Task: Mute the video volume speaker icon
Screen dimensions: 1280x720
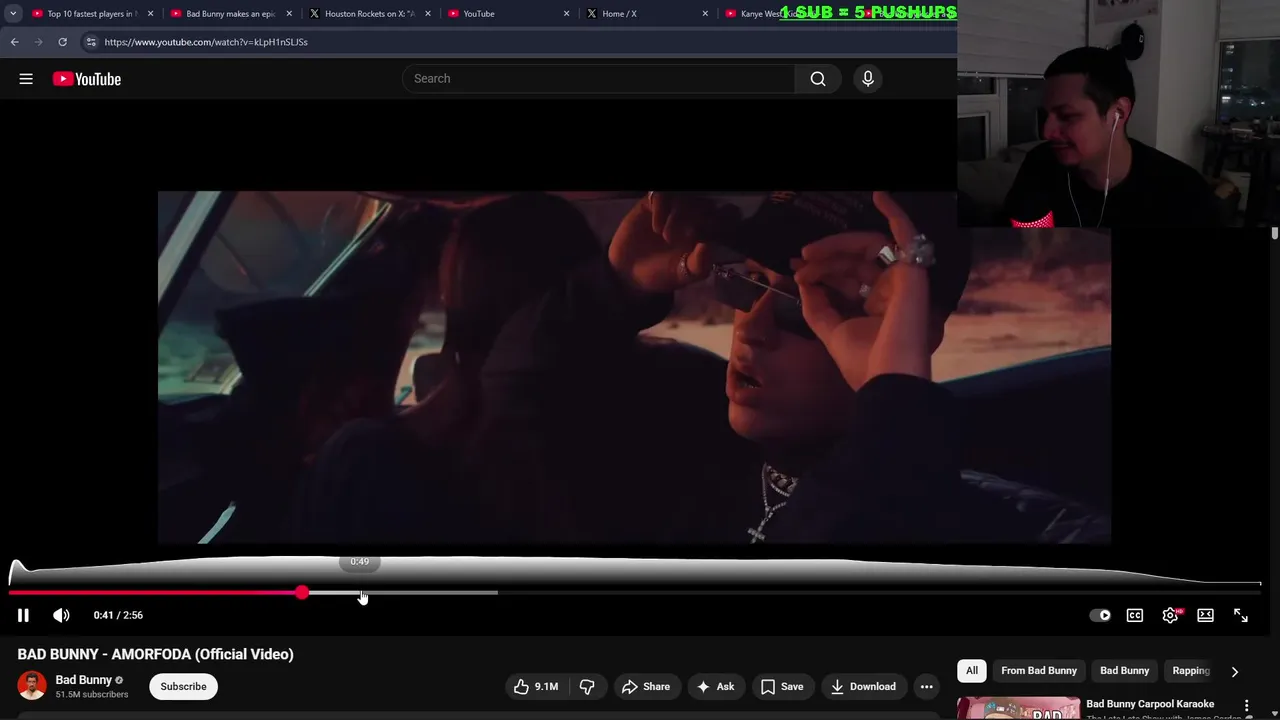Action: [x=61, y=615]
